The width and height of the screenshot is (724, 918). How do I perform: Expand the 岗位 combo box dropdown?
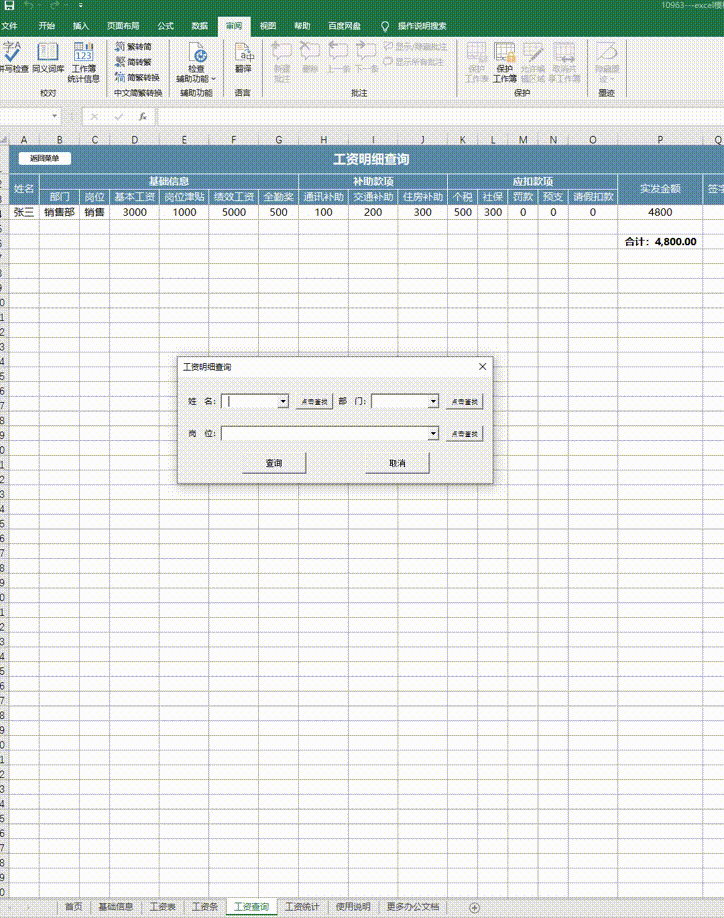(434, 434)
